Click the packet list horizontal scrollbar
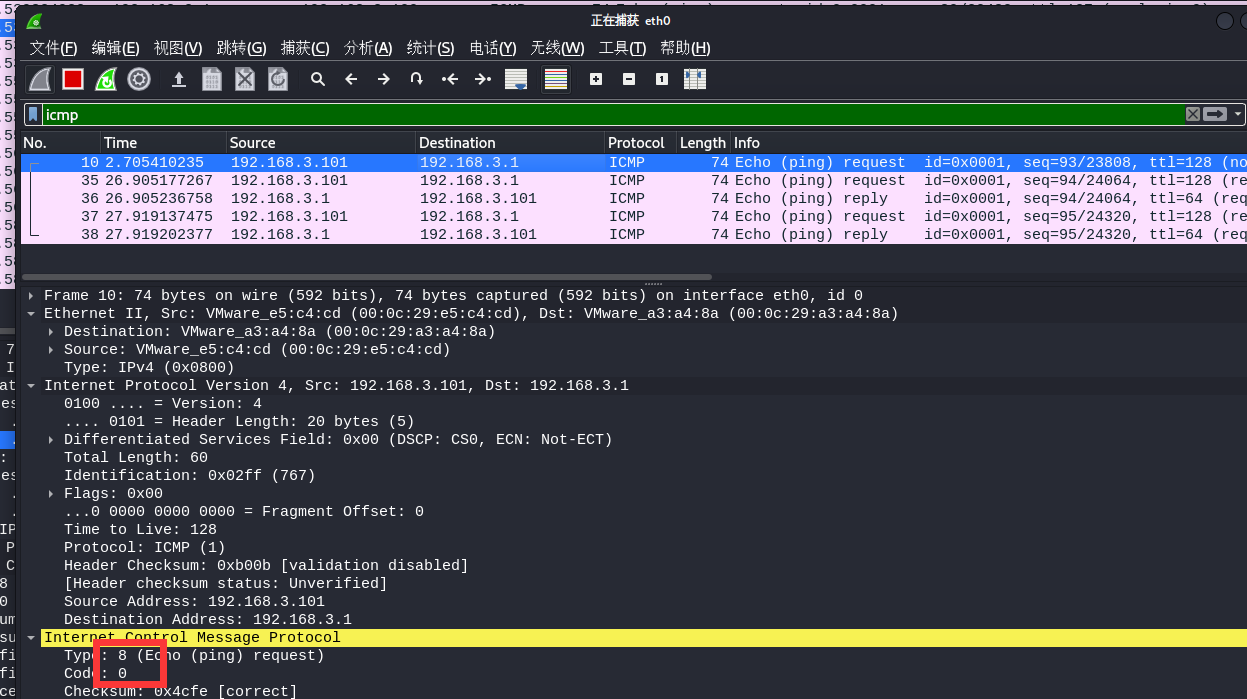This screenshot has height=699, width=1247. point(366,277)
